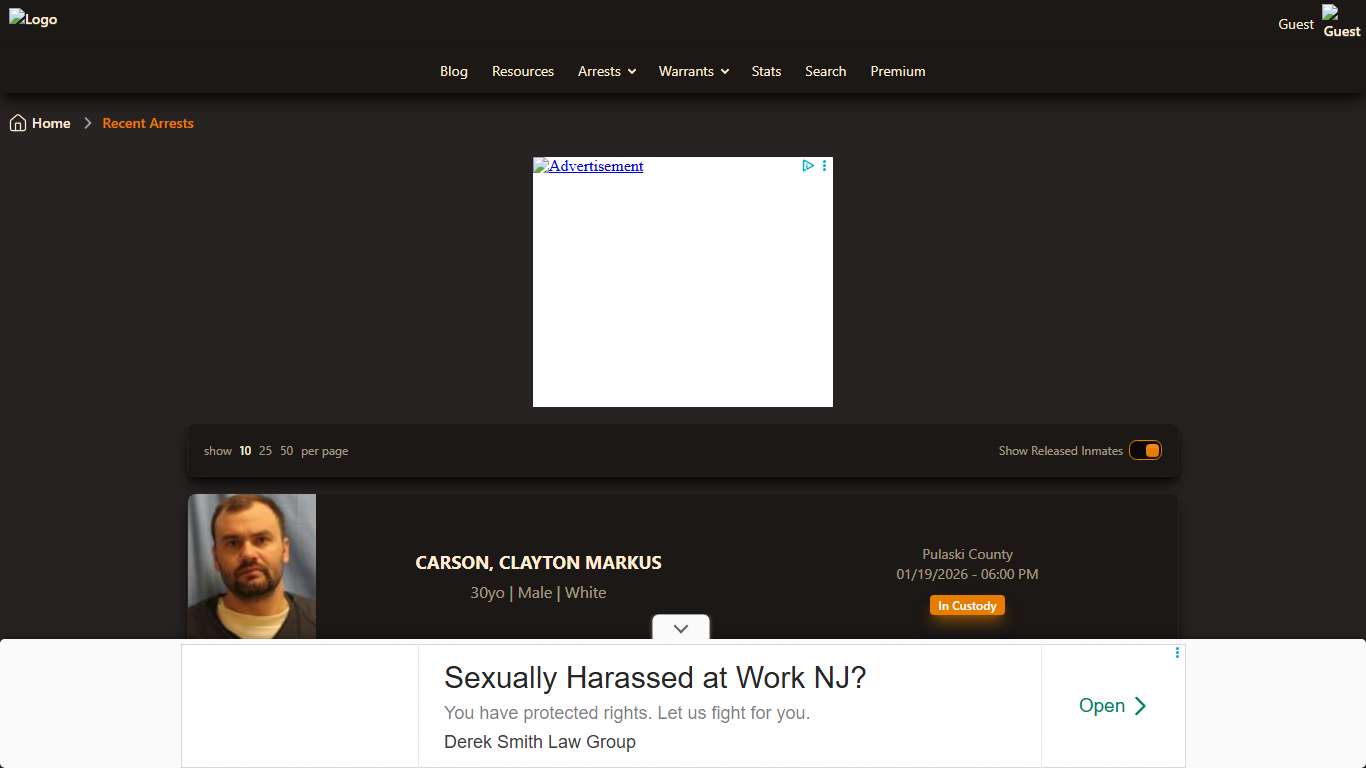Viewport: 1366px width, 768px height.
Task: Show 50 results per page
Action: pos(287,451)
